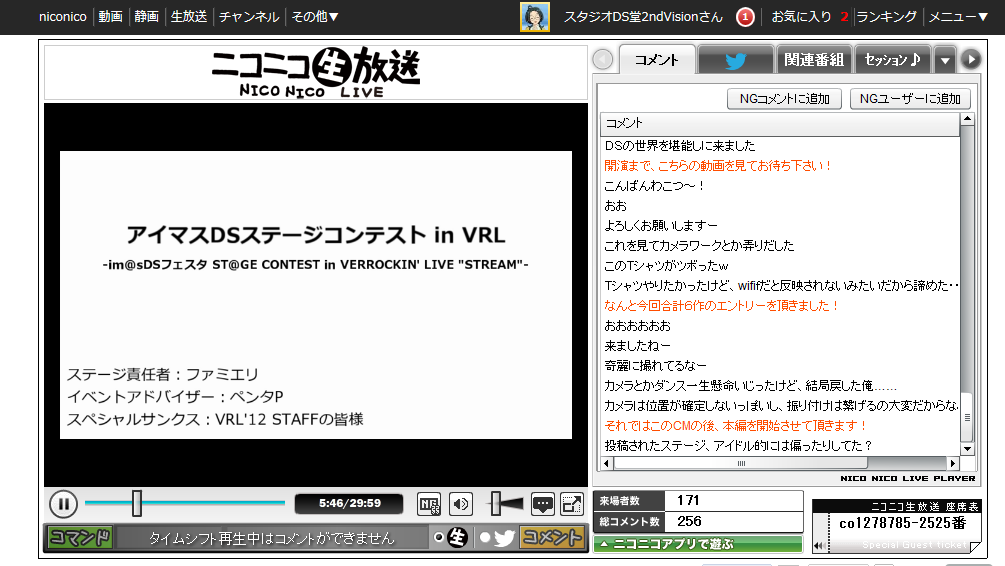Click the video slide in the player
Screen dimensions: 1005x566
click(x=316, y=295)
